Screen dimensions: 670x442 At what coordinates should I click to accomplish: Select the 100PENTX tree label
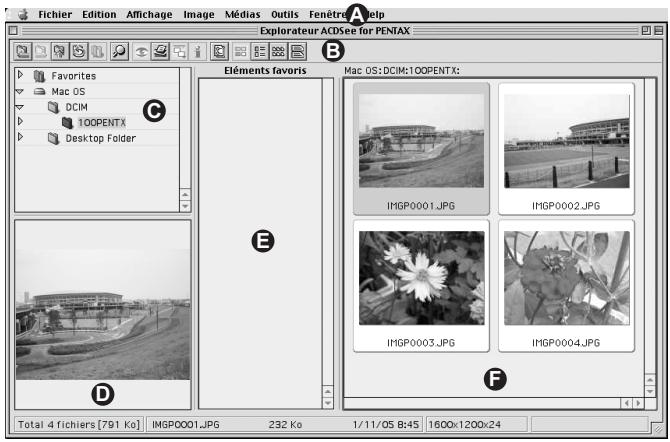coord(102,123)
